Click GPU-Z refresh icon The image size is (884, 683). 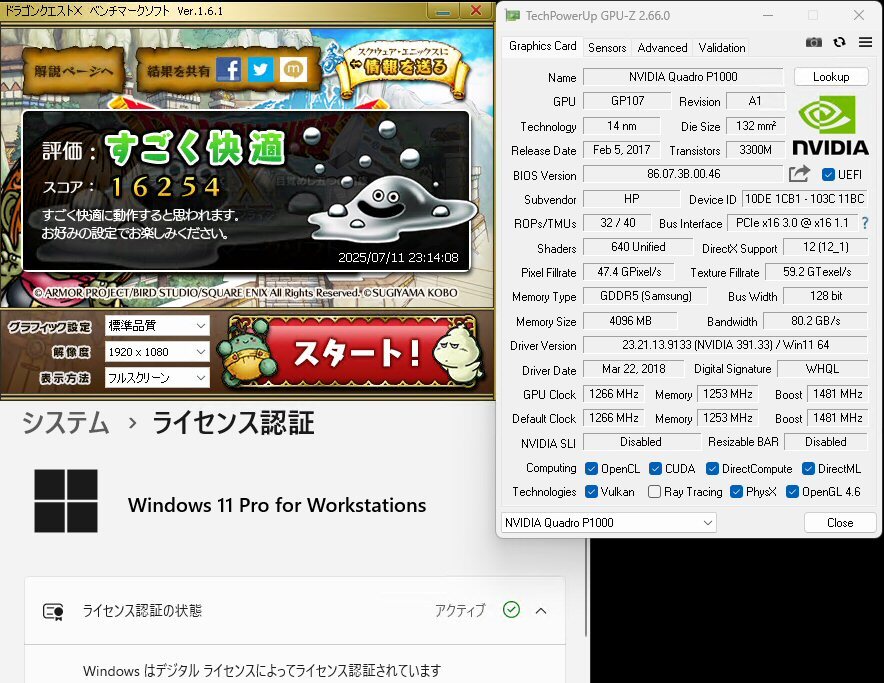point(839,42)
